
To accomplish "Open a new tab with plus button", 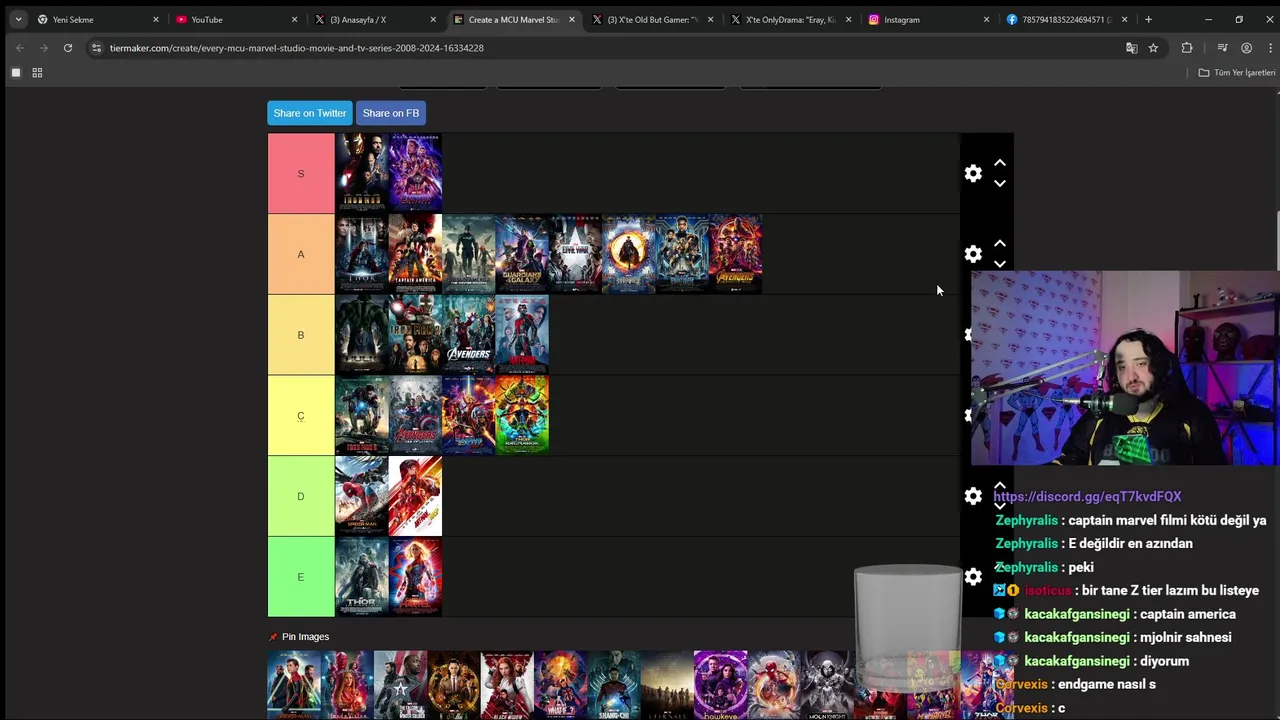I will (1148, 19).
